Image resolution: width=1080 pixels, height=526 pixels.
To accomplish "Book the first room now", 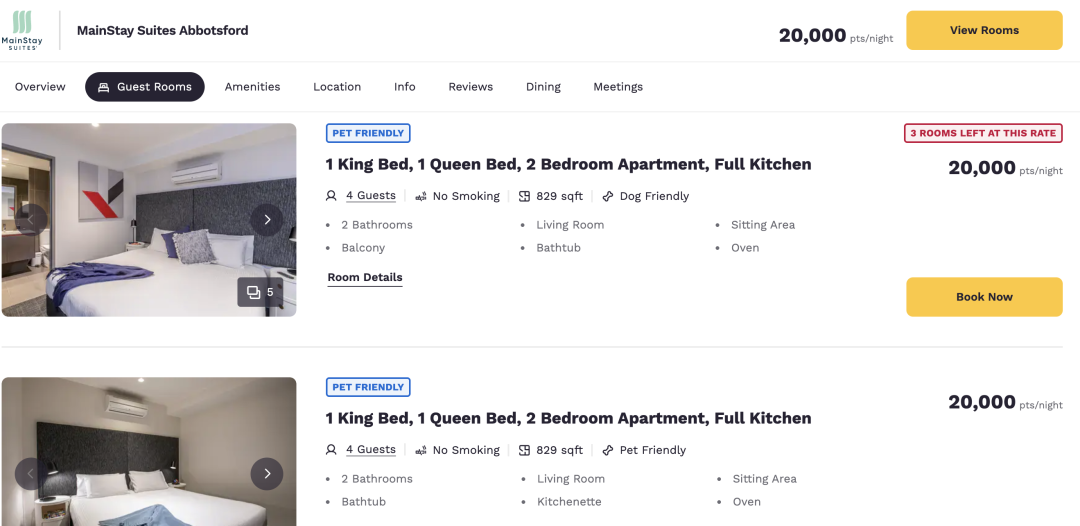I will click(x=984, y=297).
